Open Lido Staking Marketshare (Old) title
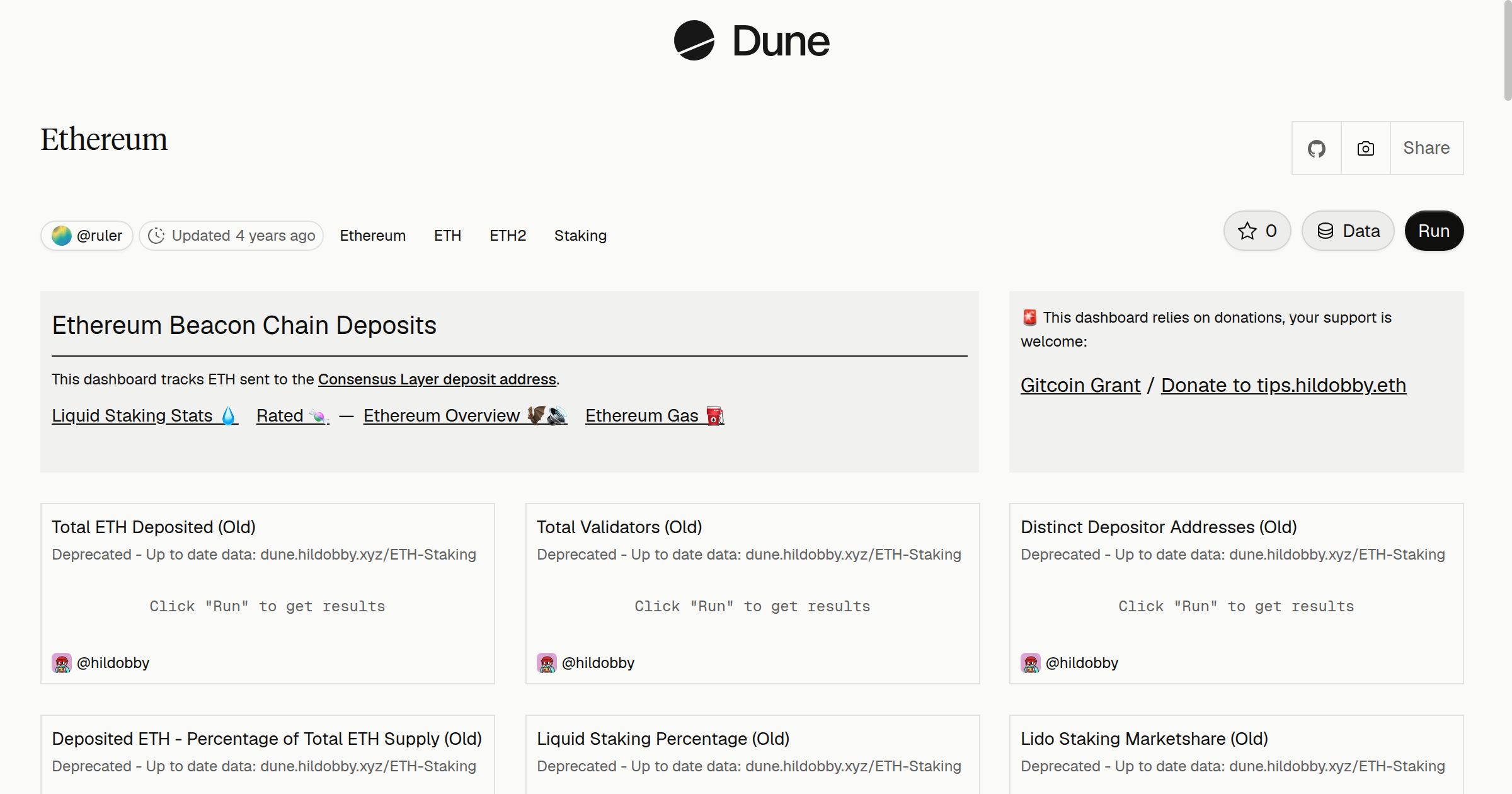The image size is (1512, 794). (x=1144, y=739)
